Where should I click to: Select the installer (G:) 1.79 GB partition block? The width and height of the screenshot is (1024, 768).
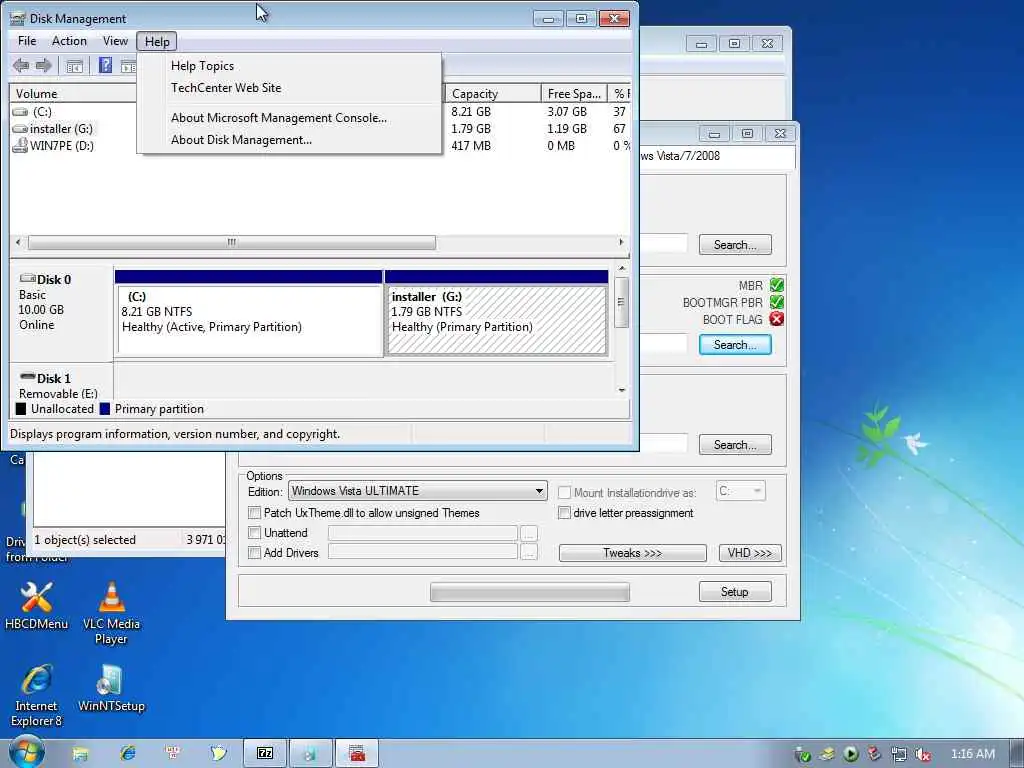(x=496, y=313)
